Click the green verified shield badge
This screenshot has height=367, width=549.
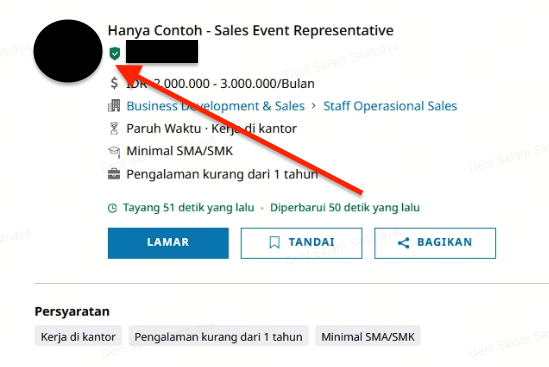click(x=114, y=54)
